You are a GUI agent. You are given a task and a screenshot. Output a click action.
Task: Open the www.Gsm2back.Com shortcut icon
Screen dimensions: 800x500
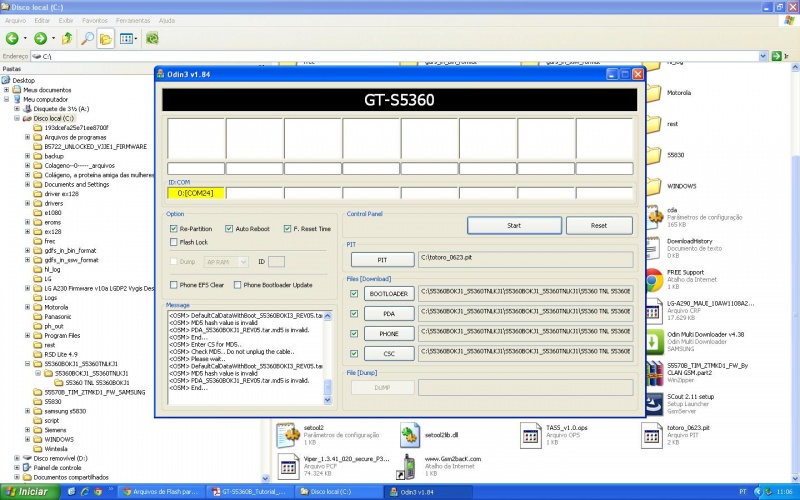click(409, 466)
